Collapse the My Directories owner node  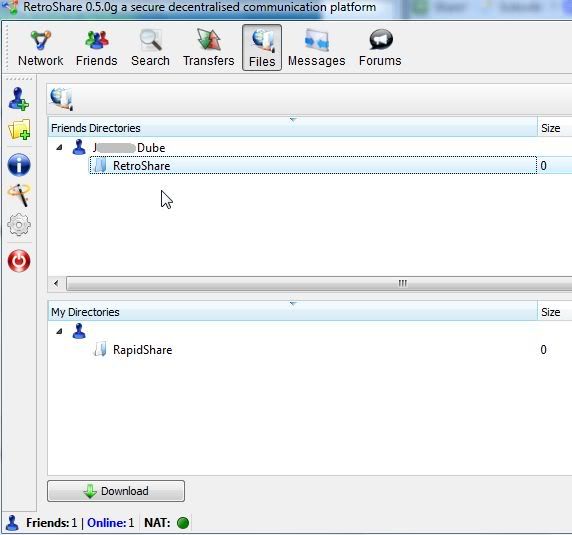coord(59,331)
